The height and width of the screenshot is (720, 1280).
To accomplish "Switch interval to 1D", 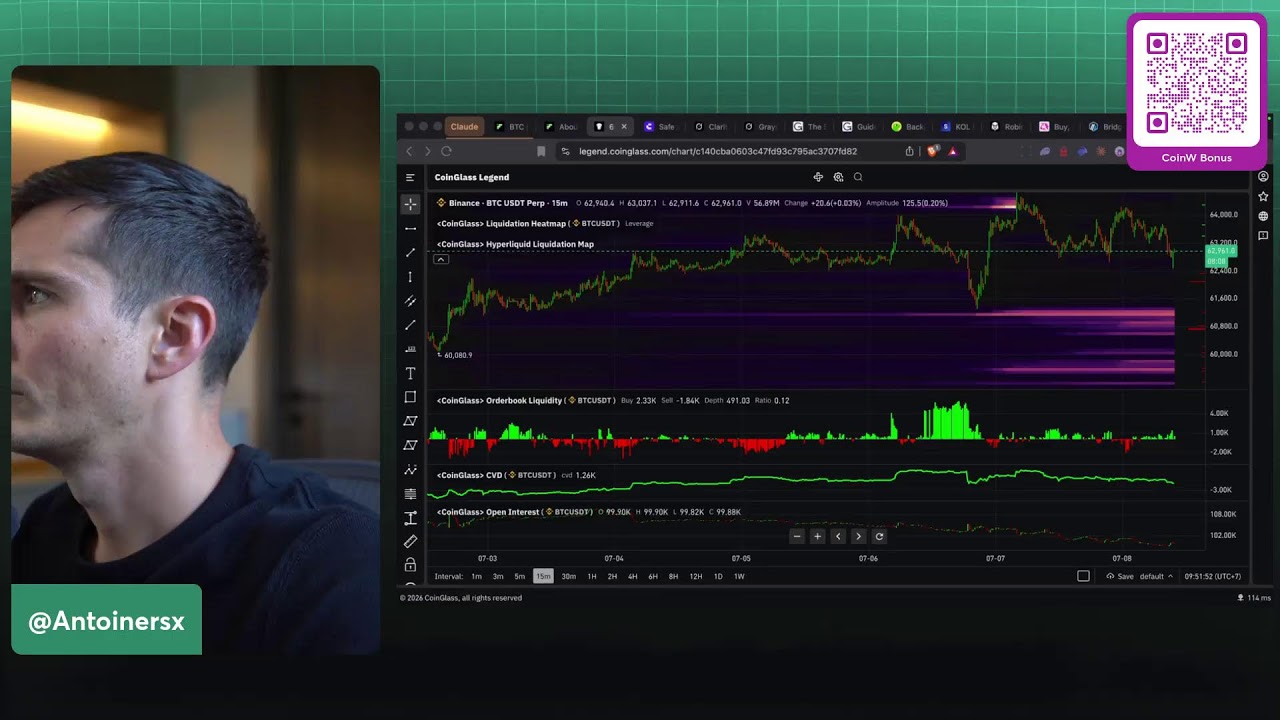I will (x=718, y=576).
